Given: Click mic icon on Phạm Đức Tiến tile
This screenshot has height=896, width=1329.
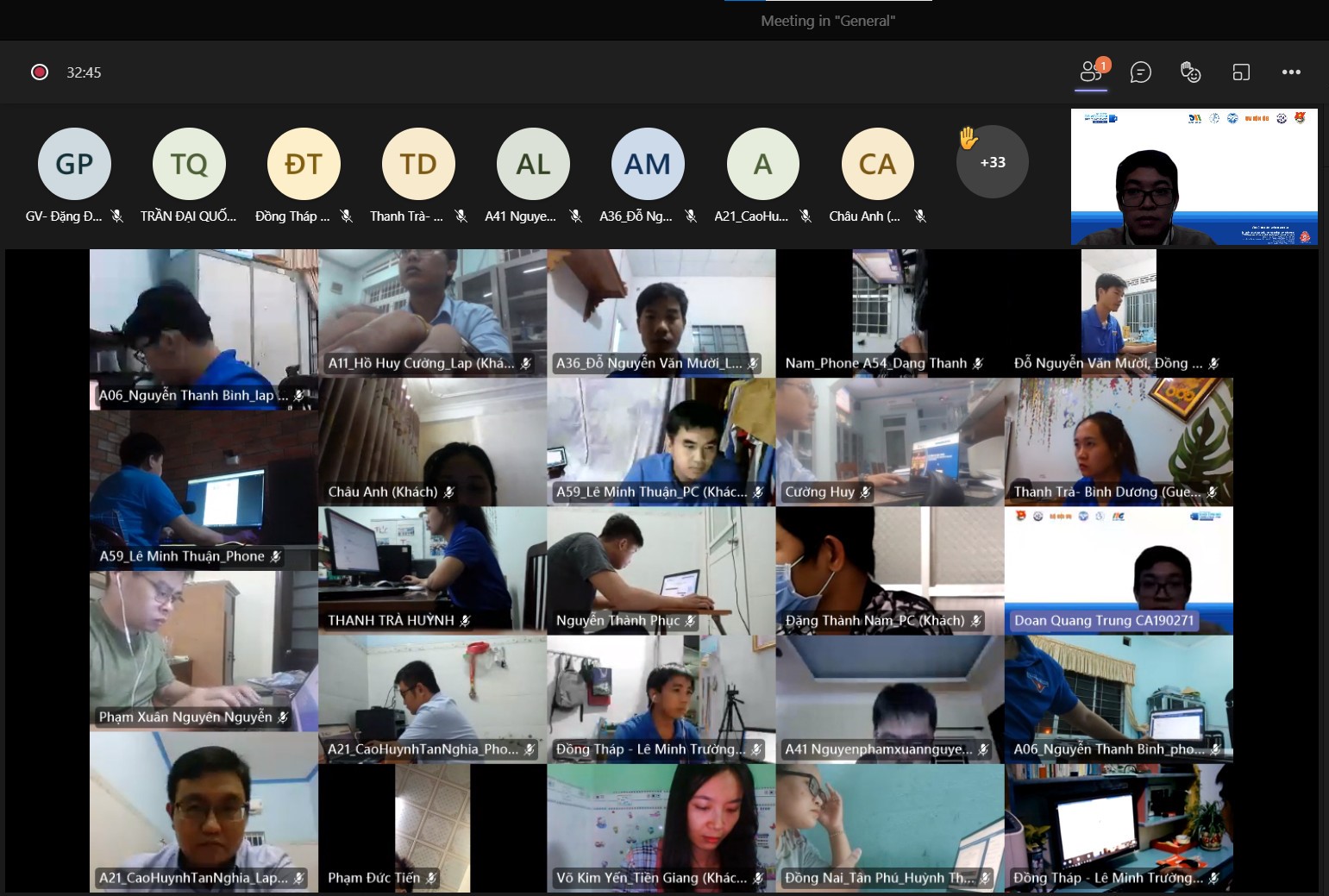Looking at the screenshot, I should tap(431, 878).
